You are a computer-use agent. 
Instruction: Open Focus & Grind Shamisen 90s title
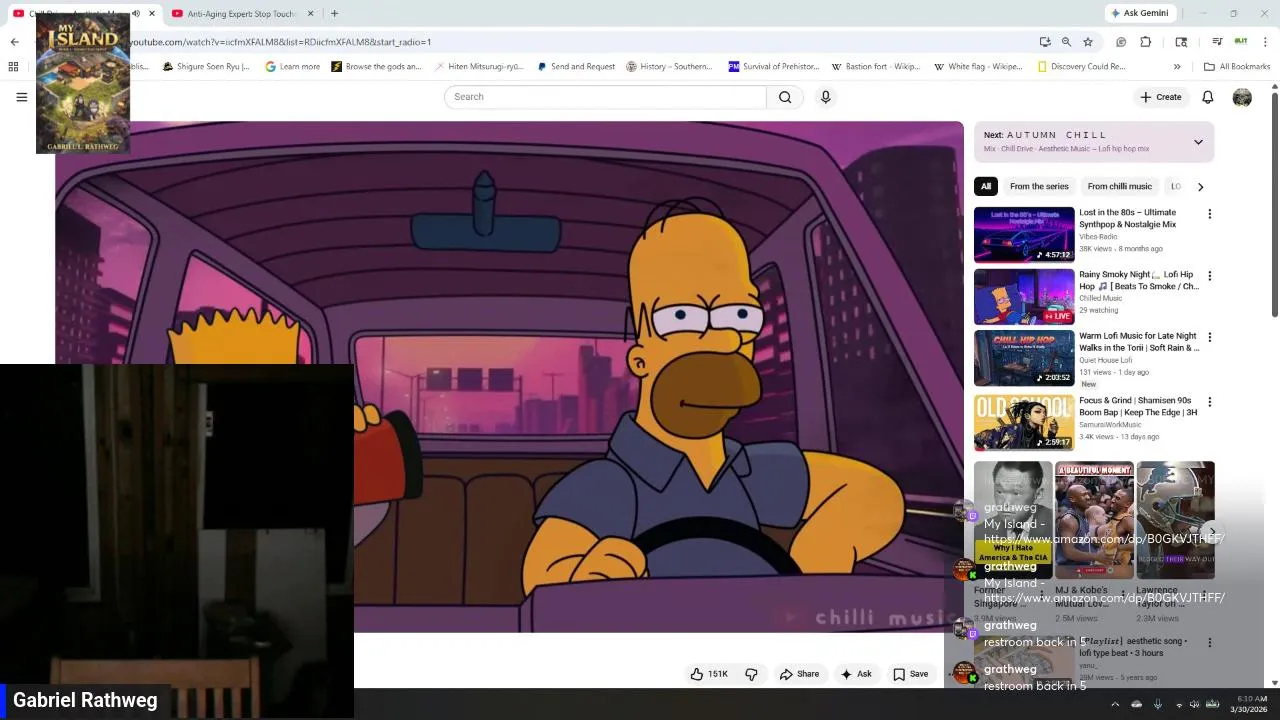click(1138, 406)
